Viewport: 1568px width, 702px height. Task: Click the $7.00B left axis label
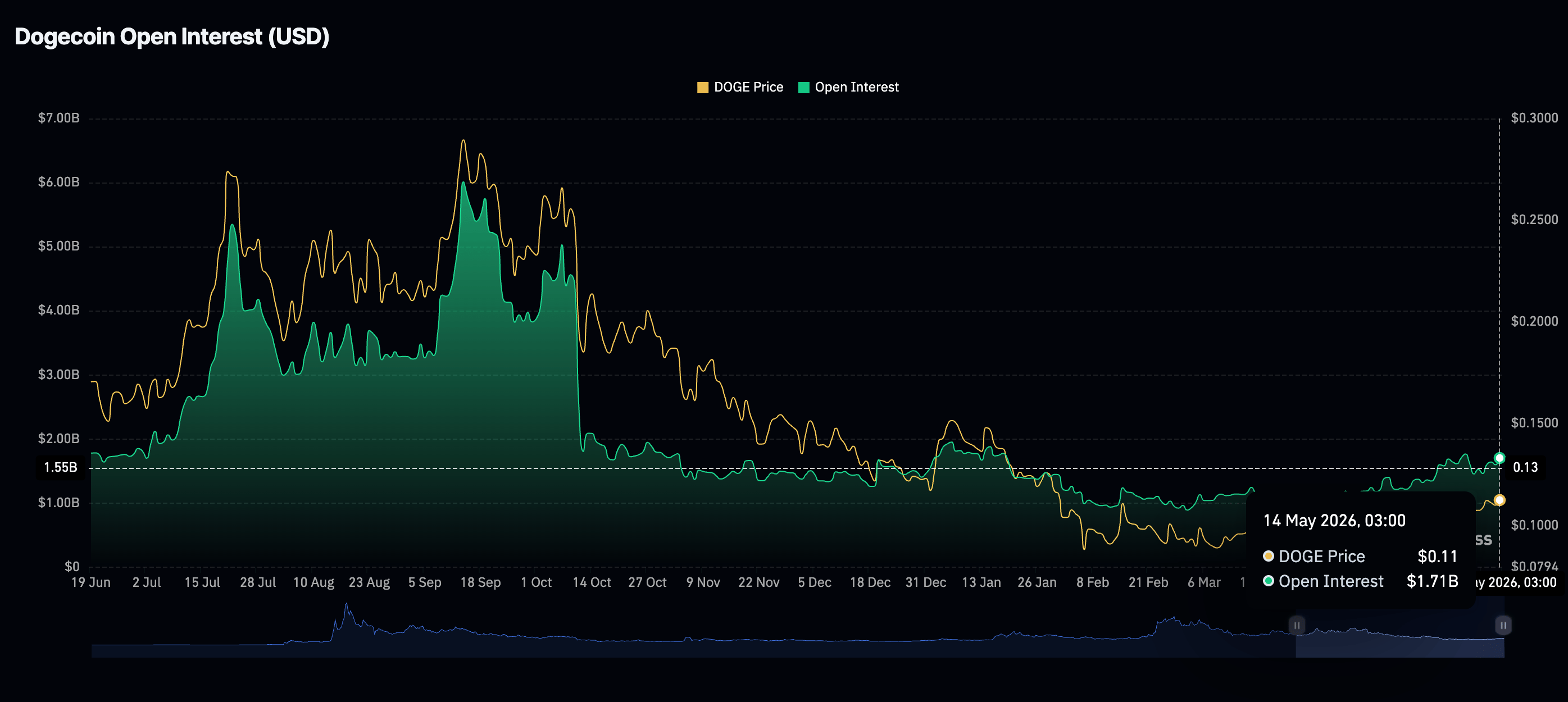[58, 117]
